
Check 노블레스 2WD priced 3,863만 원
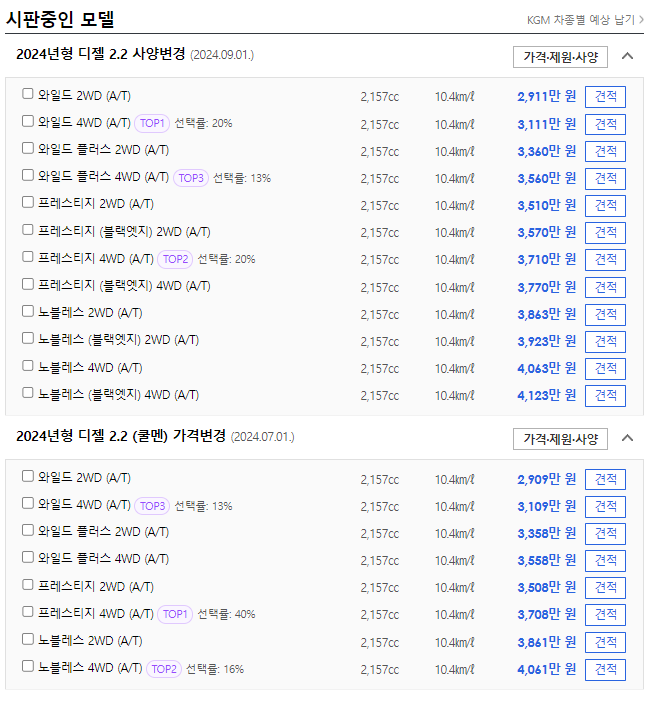click(x=28, y=311)
